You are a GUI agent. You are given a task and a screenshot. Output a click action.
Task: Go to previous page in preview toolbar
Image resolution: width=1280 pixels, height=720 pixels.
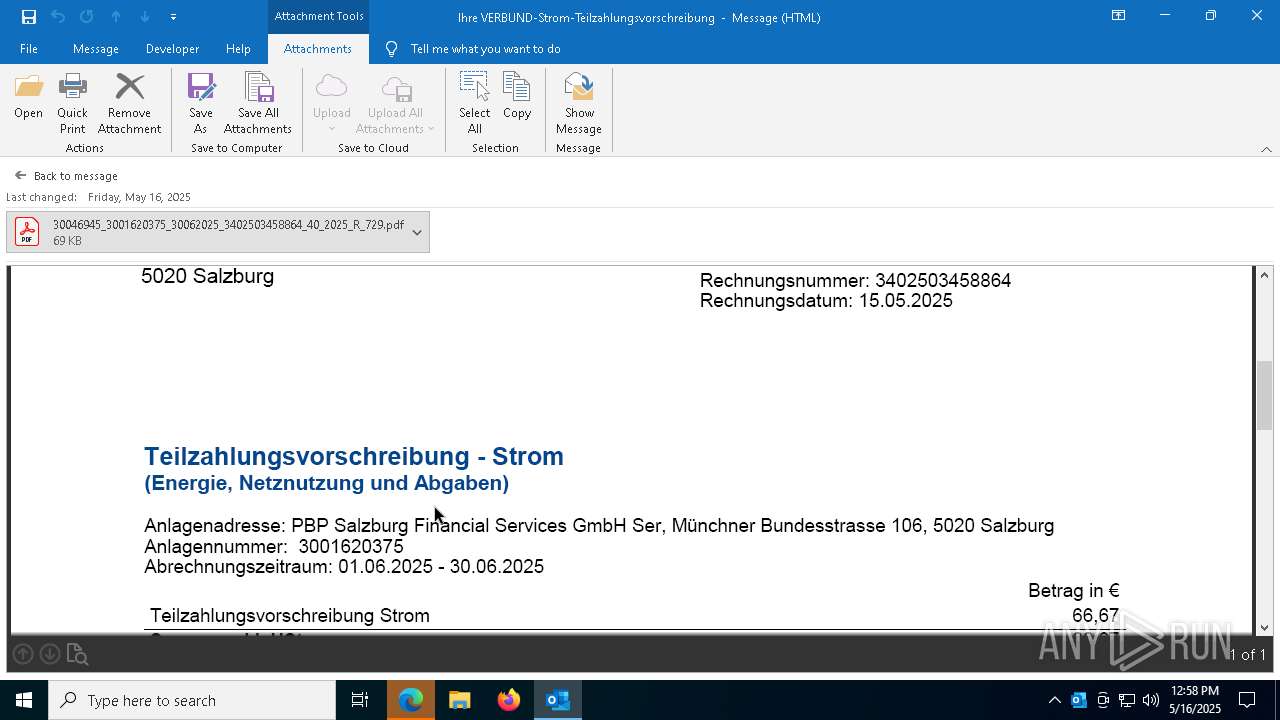tap(23, 654)
